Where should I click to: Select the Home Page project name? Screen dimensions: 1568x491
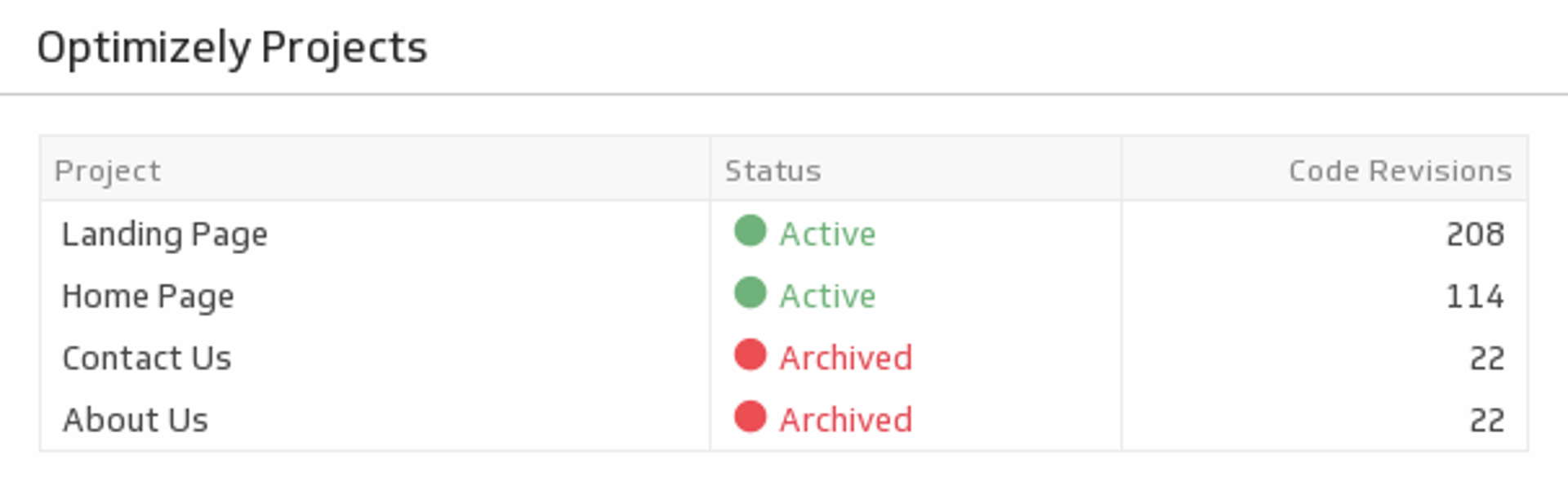click(148, 297)
